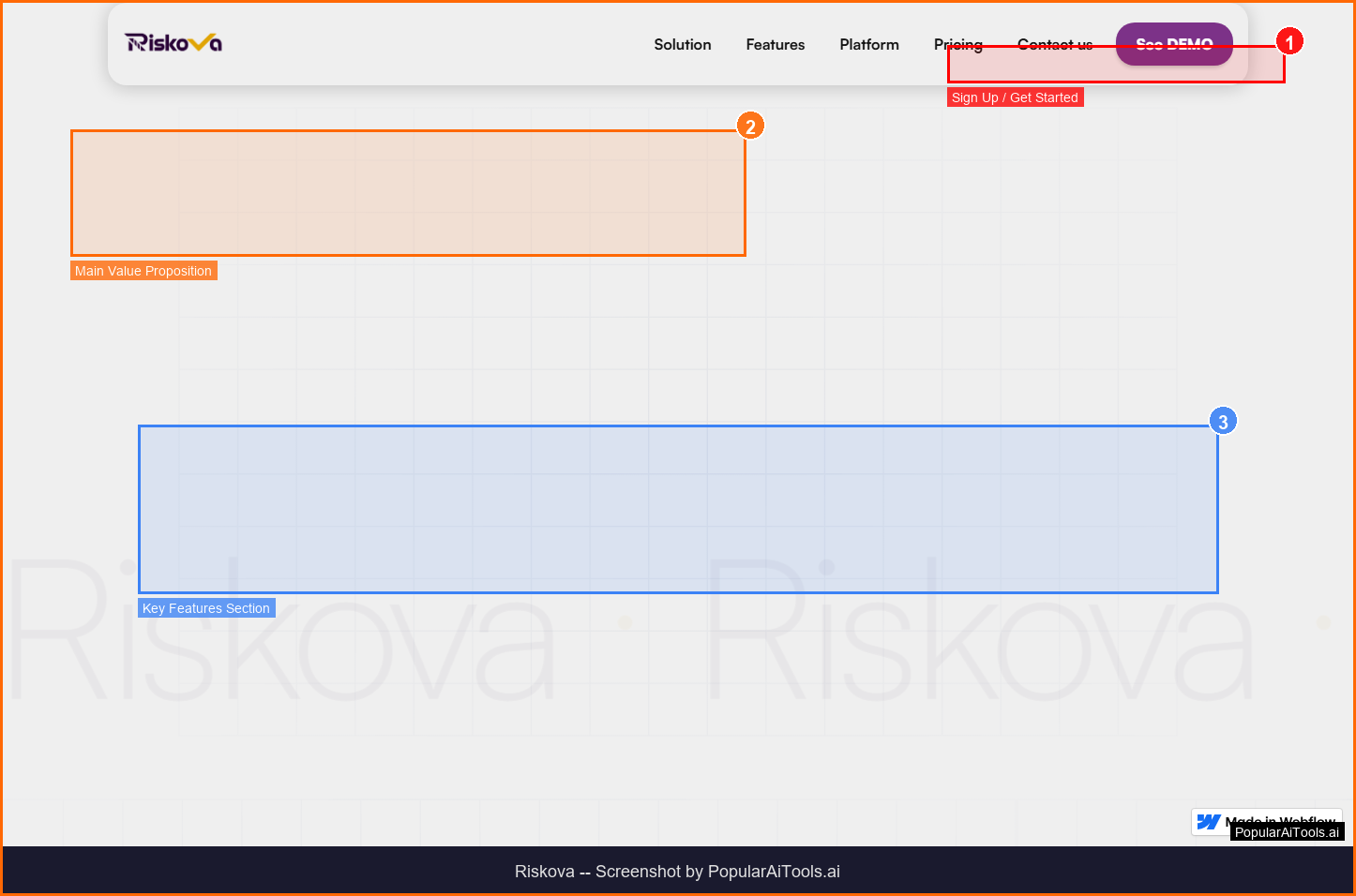Select the orange highlighted value proposition region
This screenshot has height=896, width=1356.
(x=408, y=193)
